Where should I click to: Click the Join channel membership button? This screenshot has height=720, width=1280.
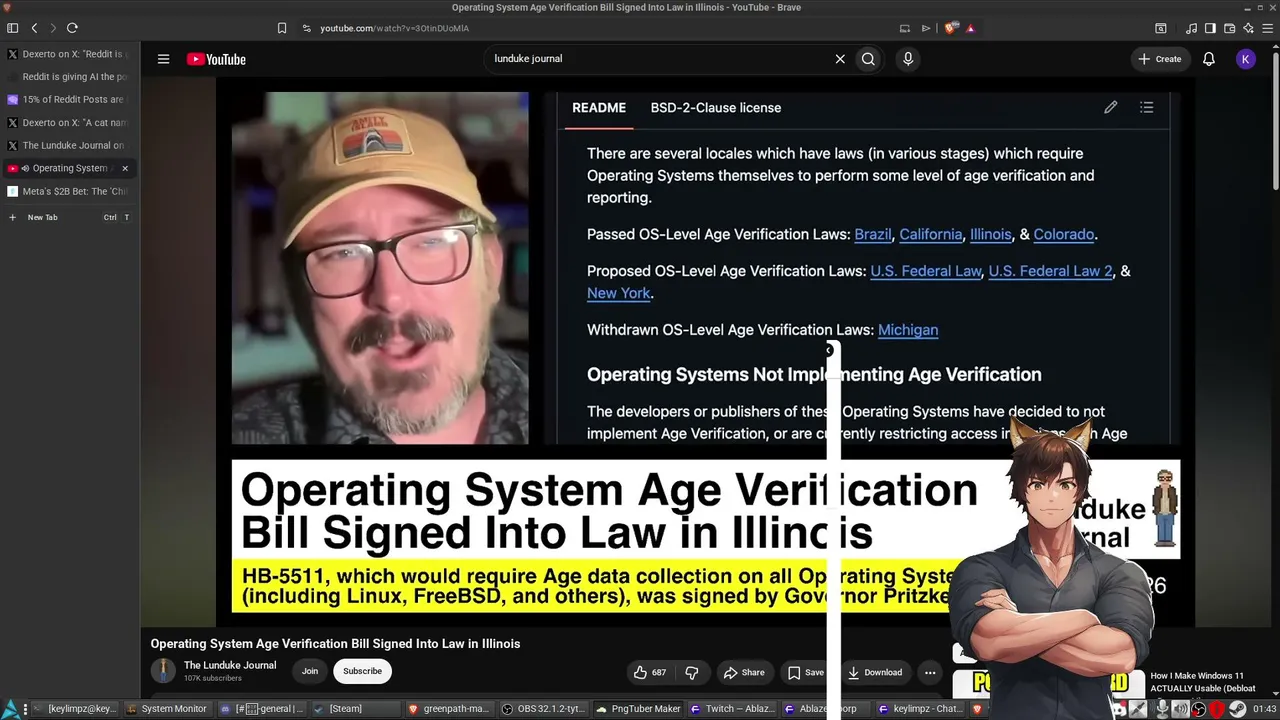310,671
